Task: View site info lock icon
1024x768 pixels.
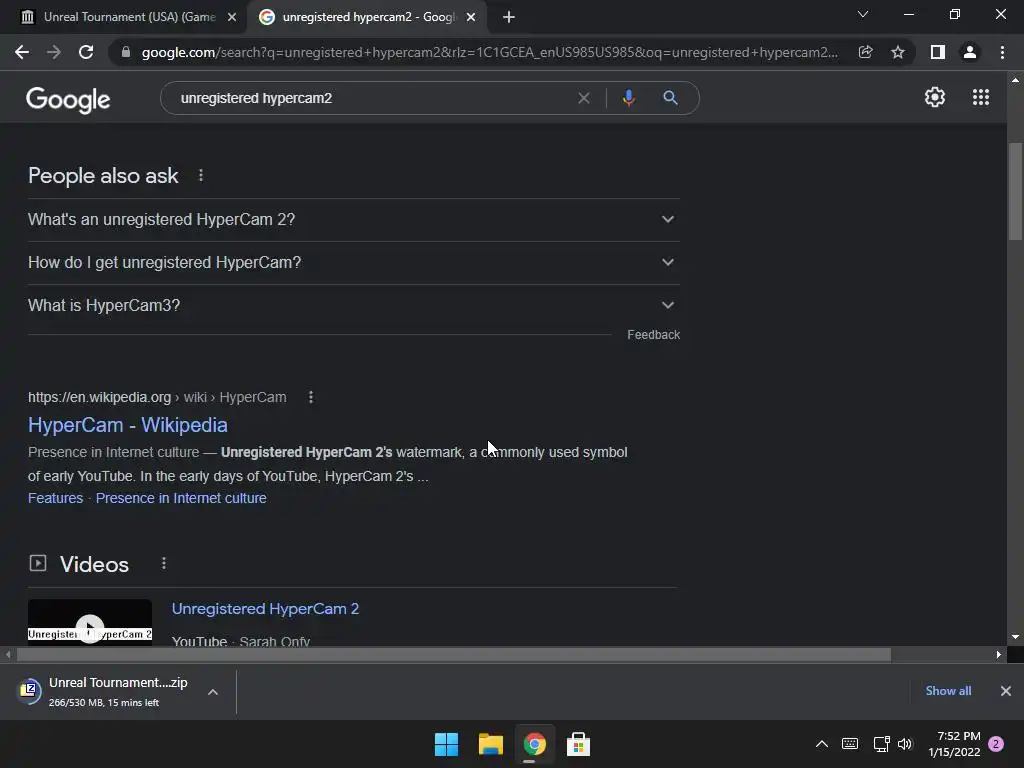Action: 125,52
